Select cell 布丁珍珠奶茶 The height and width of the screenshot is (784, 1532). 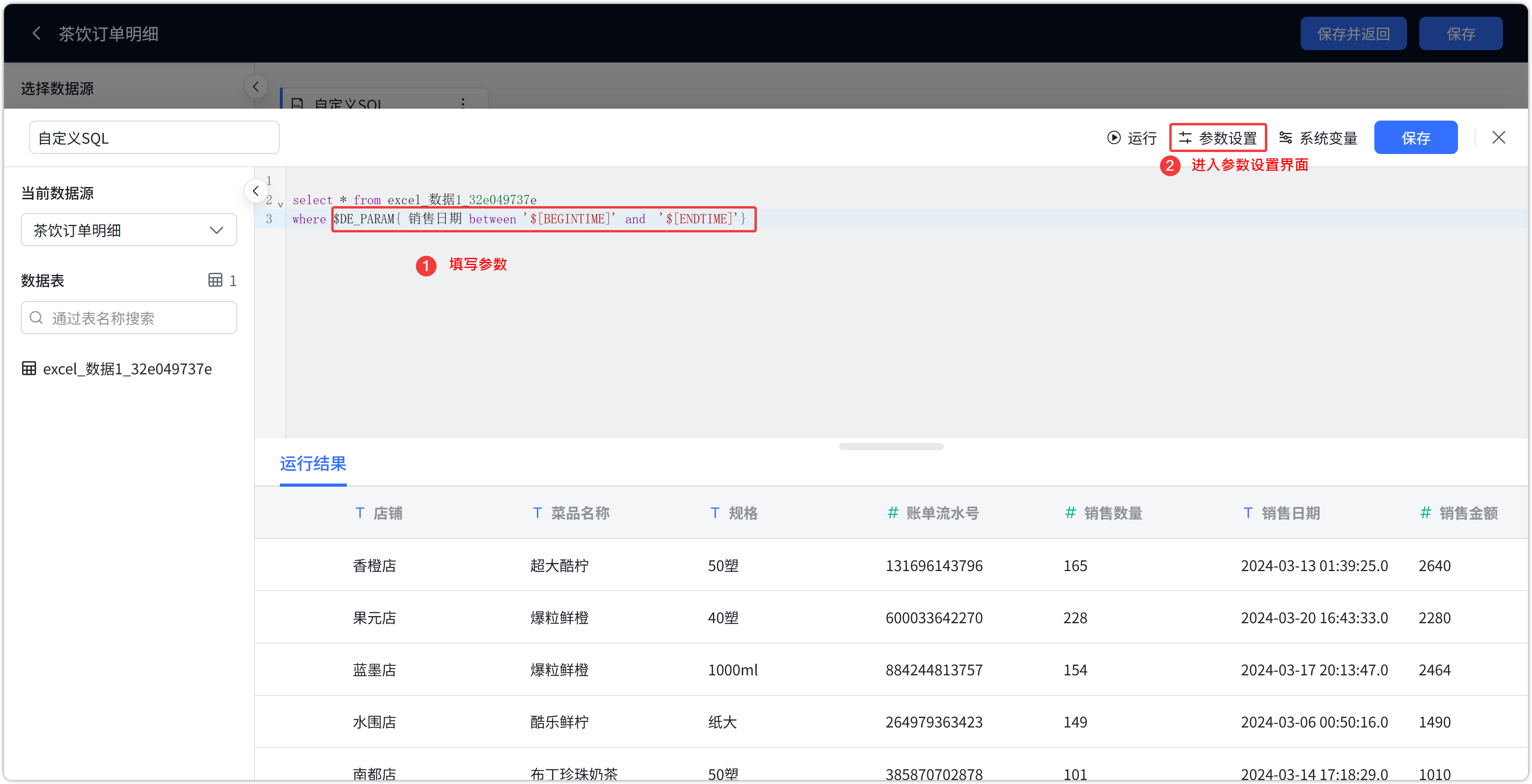coord(574,774)
